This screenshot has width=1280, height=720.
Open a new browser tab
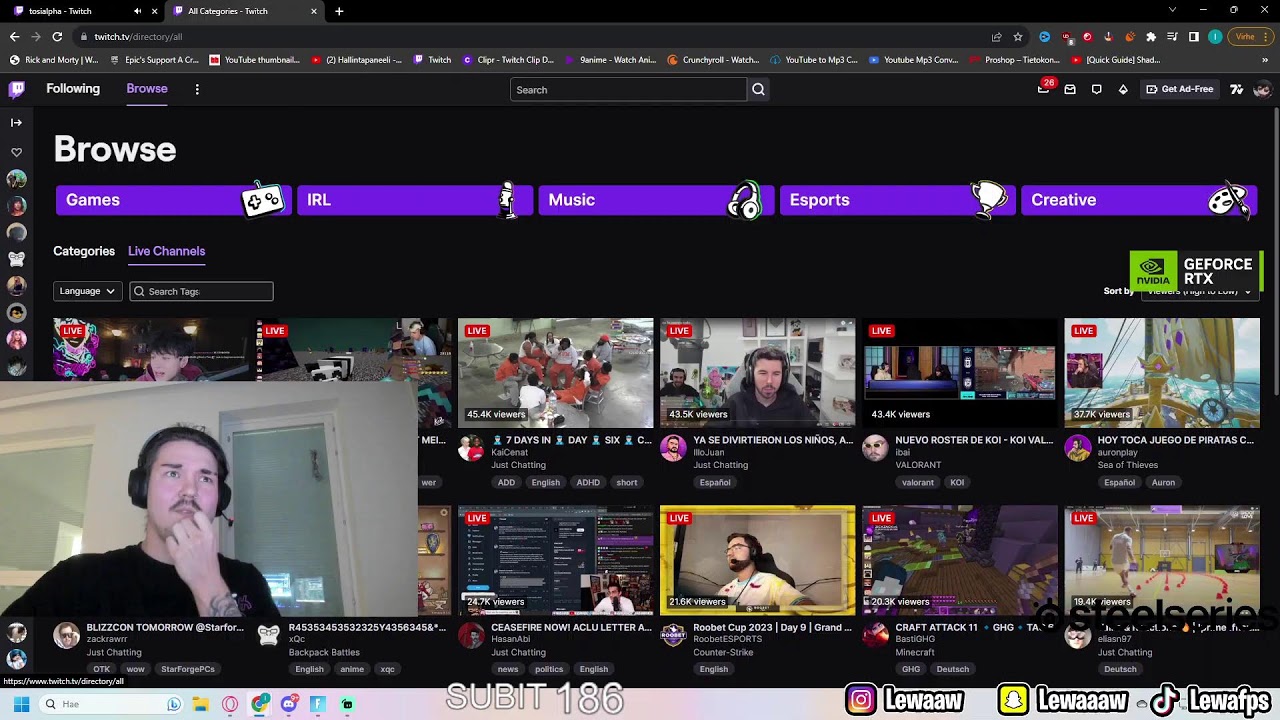click(339, 11)
